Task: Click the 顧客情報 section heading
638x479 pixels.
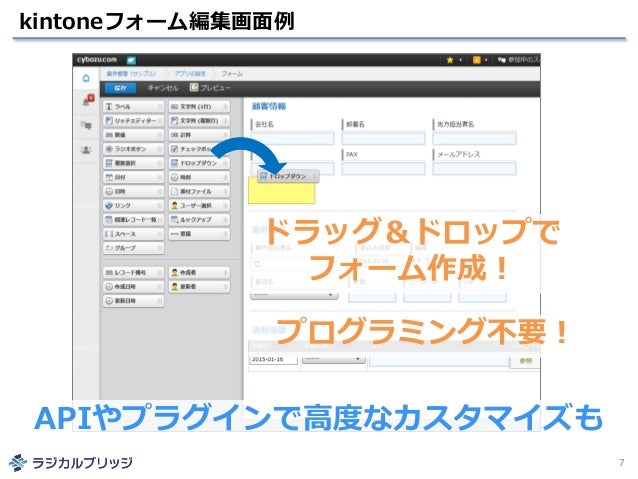Action: (x=269, y=107)
